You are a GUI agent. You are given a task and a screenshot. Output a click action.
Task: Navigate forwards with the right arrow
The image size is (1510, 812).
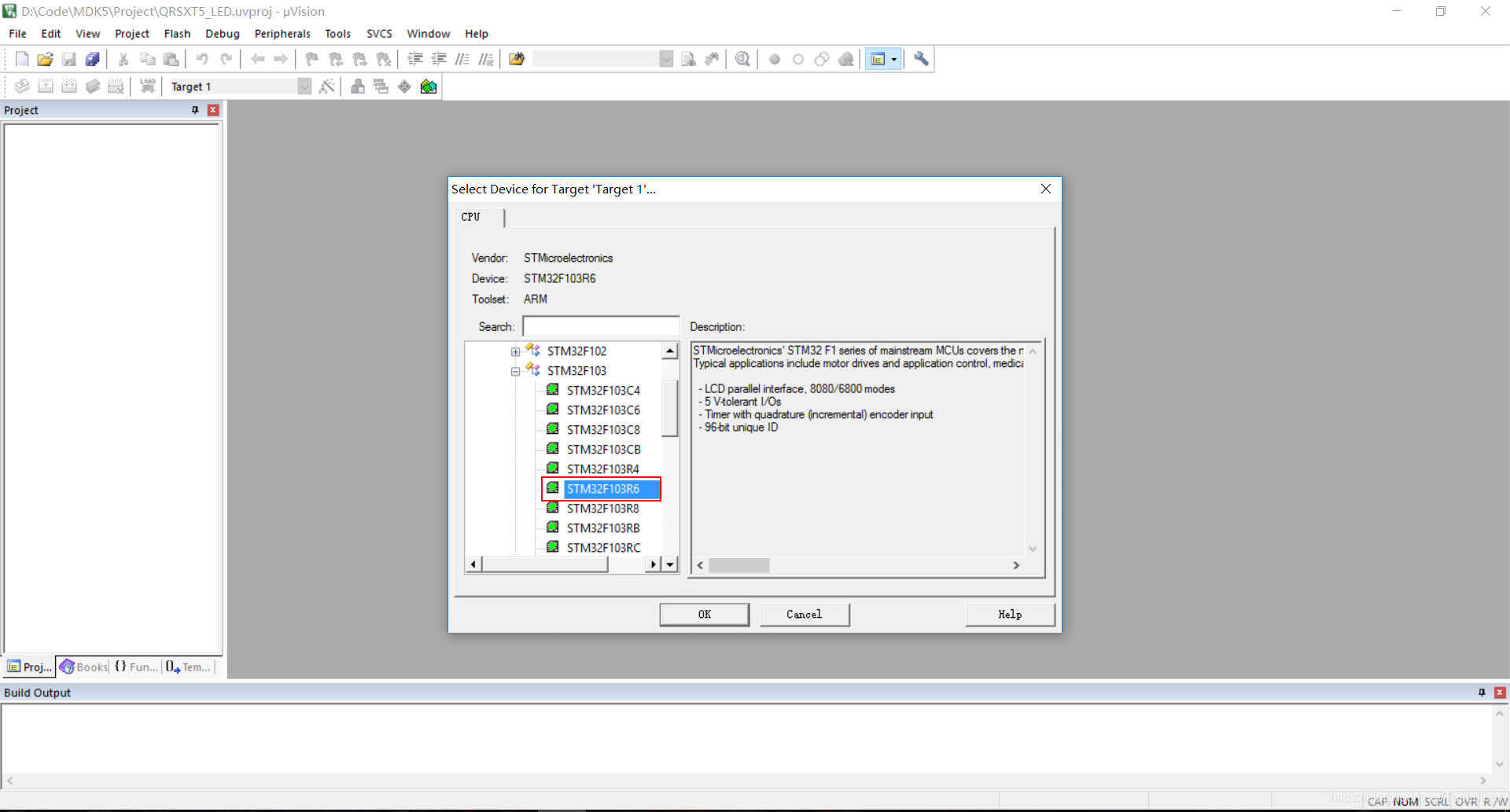[x=281, y=59]
